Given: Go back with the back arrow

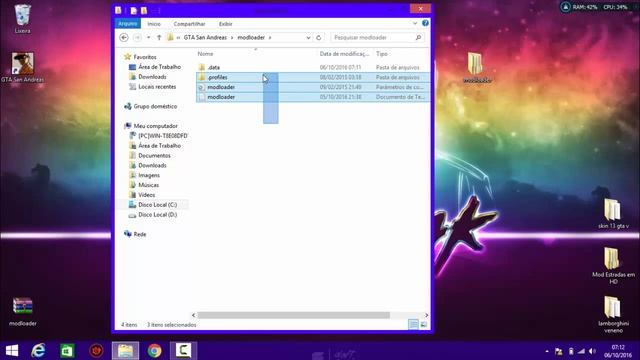Looking at the screenshot, I should point(124,38).
